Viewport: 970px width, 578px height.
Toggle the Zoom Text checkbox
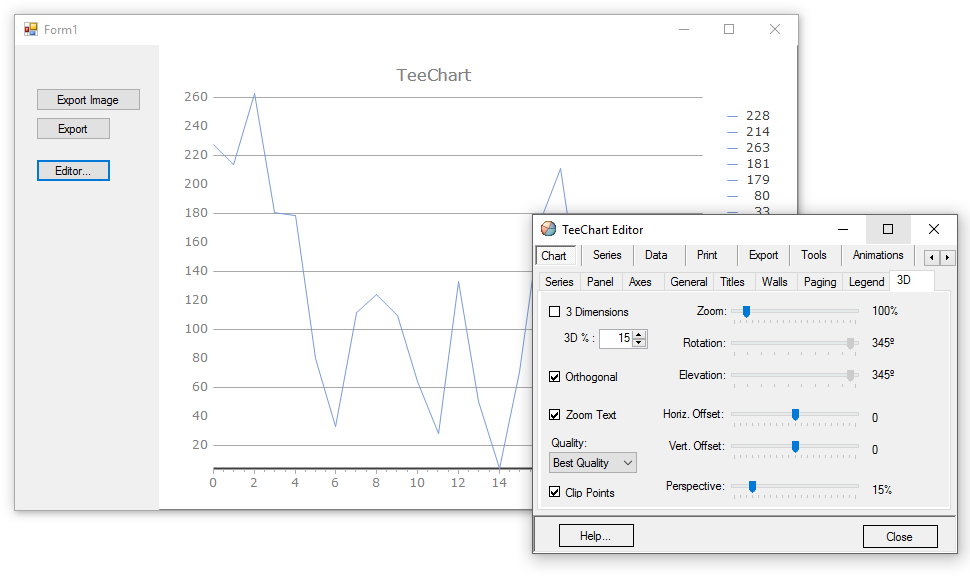point(554,415)
